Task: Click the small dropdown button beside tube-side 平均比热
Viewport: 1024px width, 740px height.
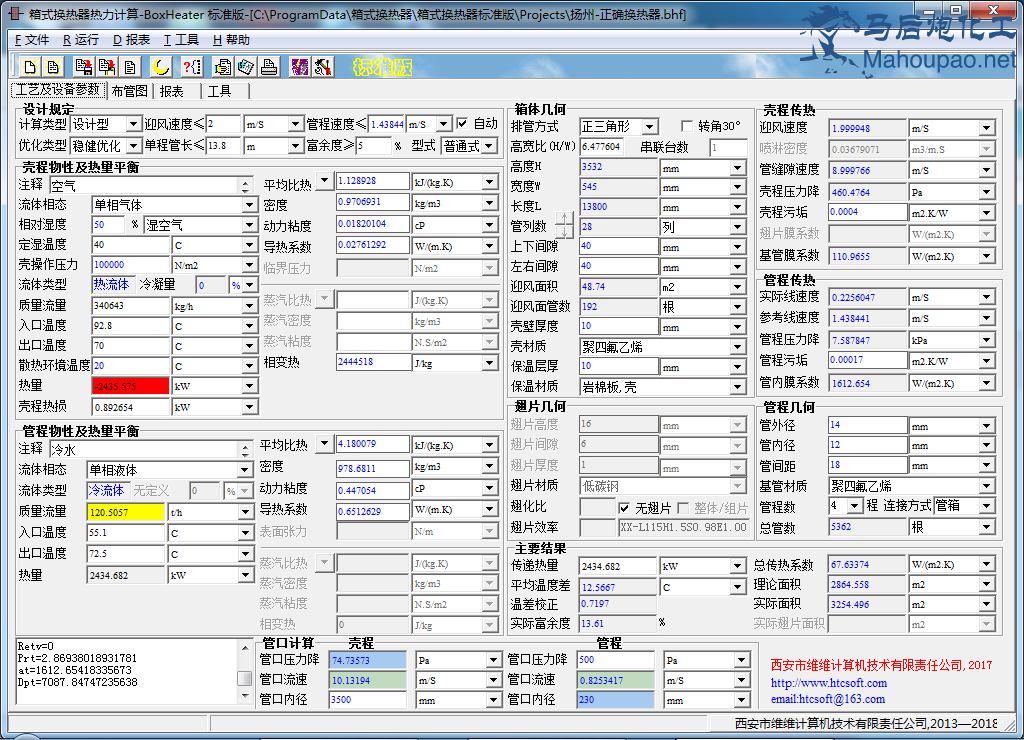Action: click(x=324, y=443)
